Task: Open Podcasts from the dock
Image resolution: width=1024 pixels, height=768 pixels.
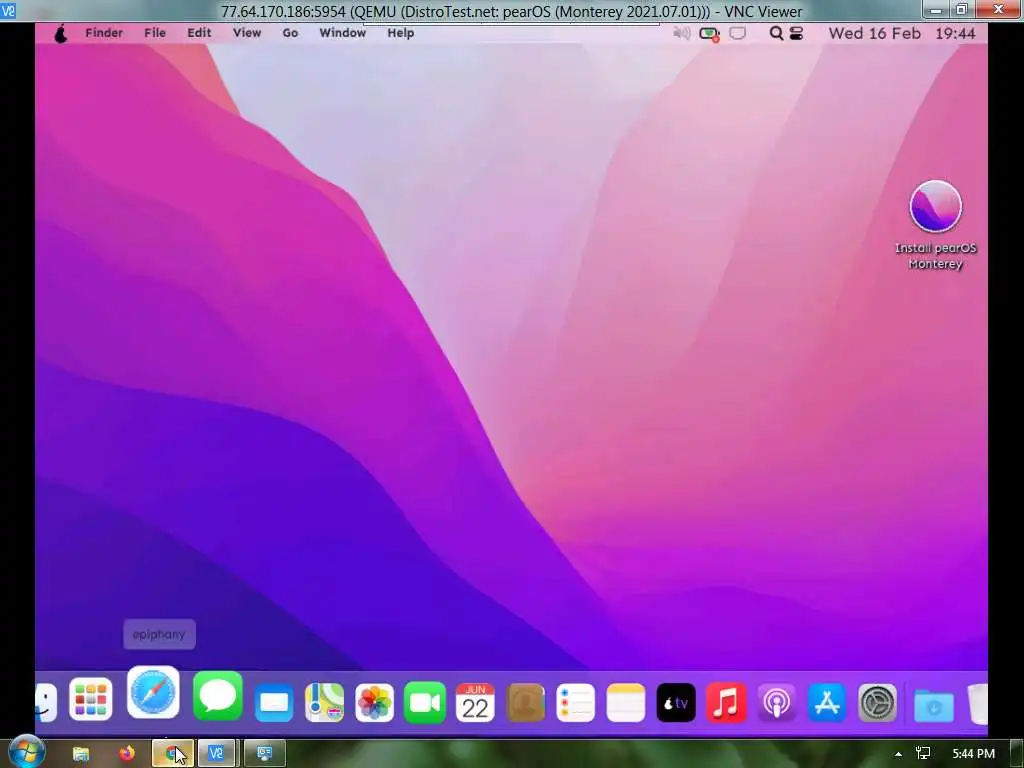Action: [776, 703]
